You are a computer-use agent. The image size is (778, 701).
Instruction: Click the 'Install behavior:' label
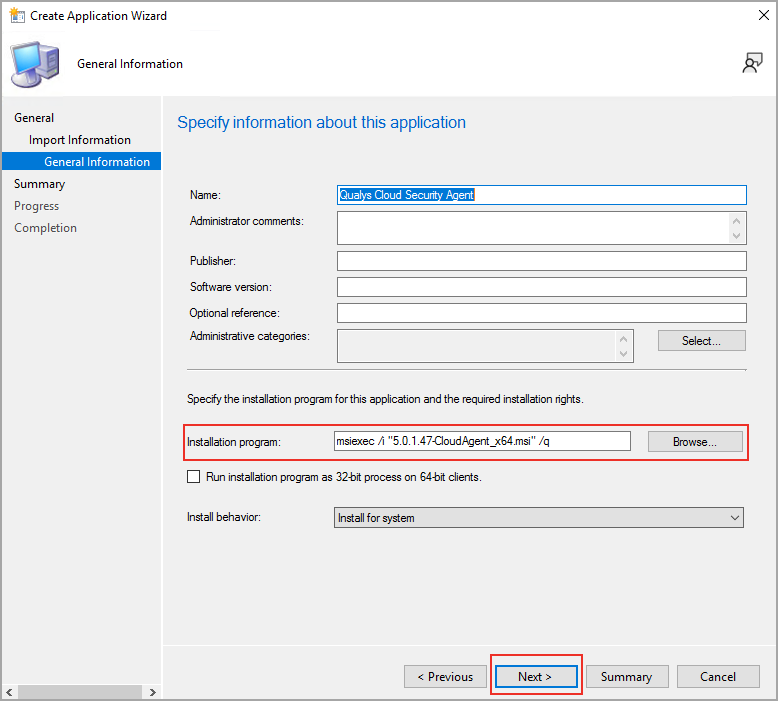[224, 517]
